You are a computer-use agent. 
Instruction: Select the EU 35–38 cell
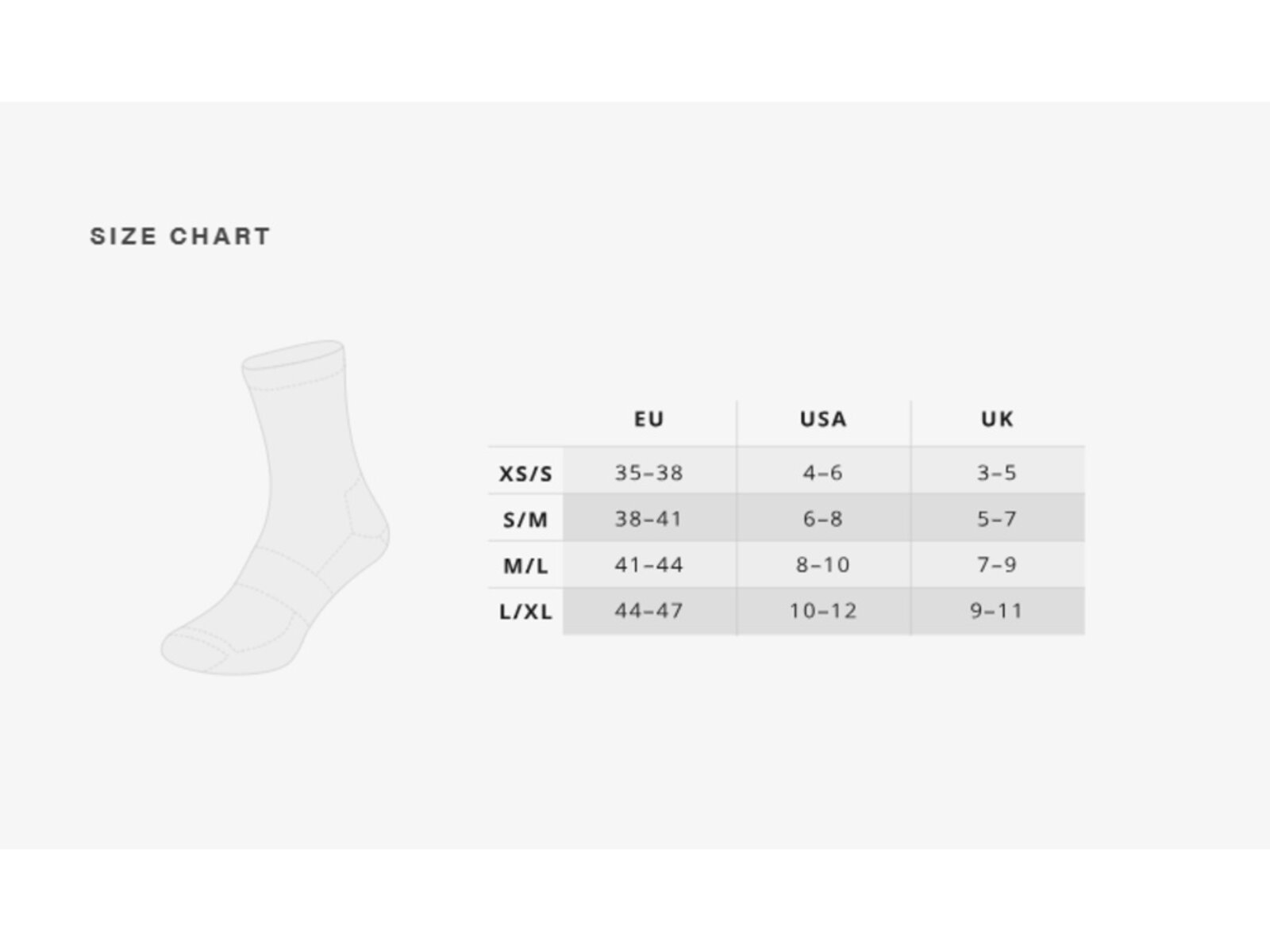648,473
